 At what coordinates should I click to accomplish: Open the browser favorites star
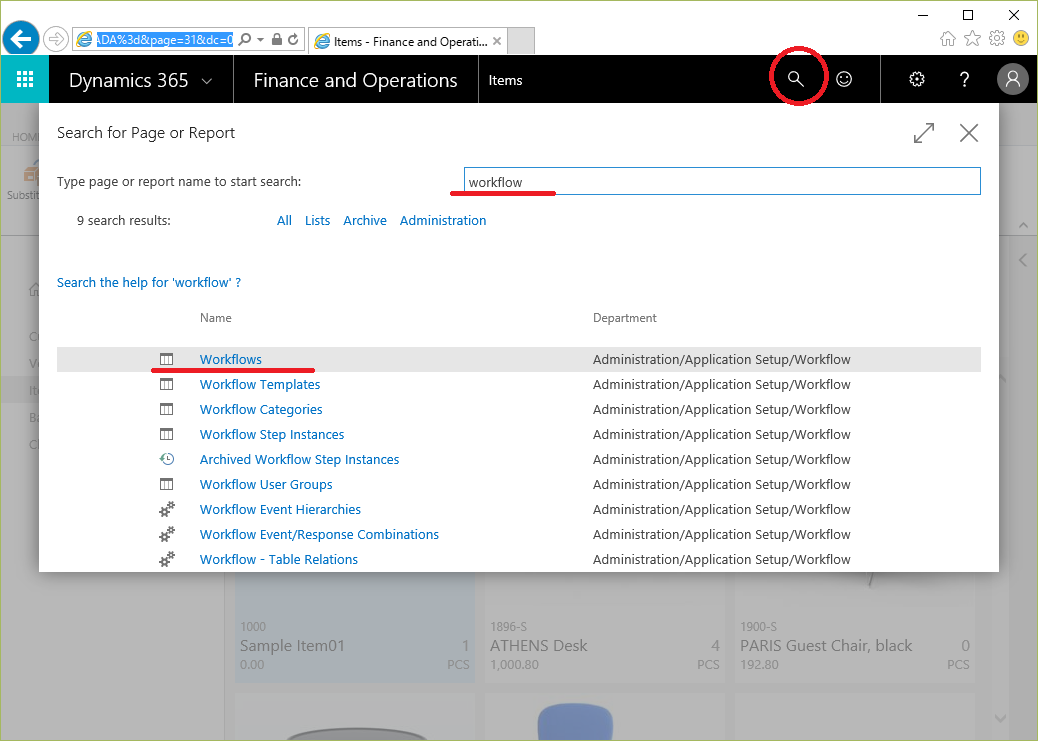tap(972, 39)
